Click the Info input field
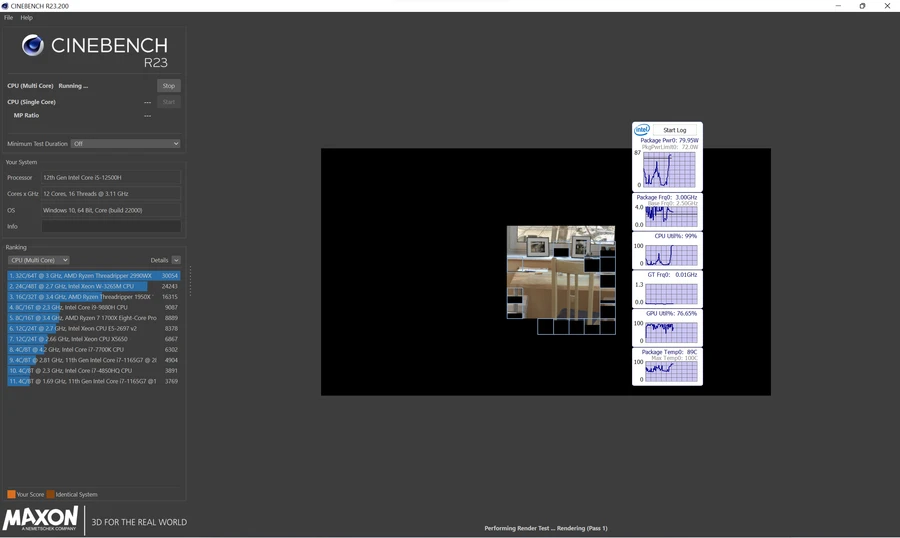The width and height of the screenshot is (900, 538). (x=111, y=226)
